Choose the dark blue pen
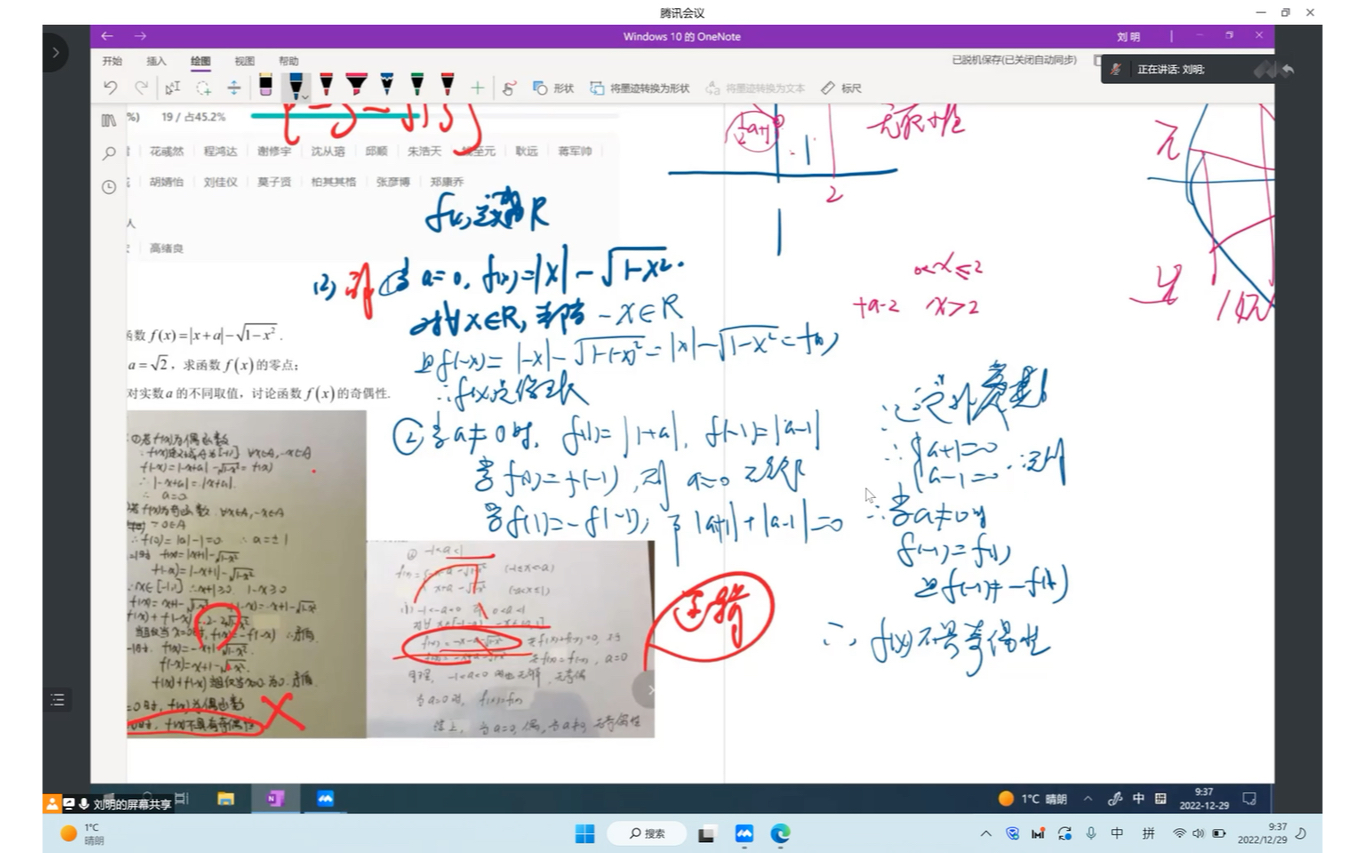The height and width of the screenshot is (853, 1365). click(x=387, y=85)
